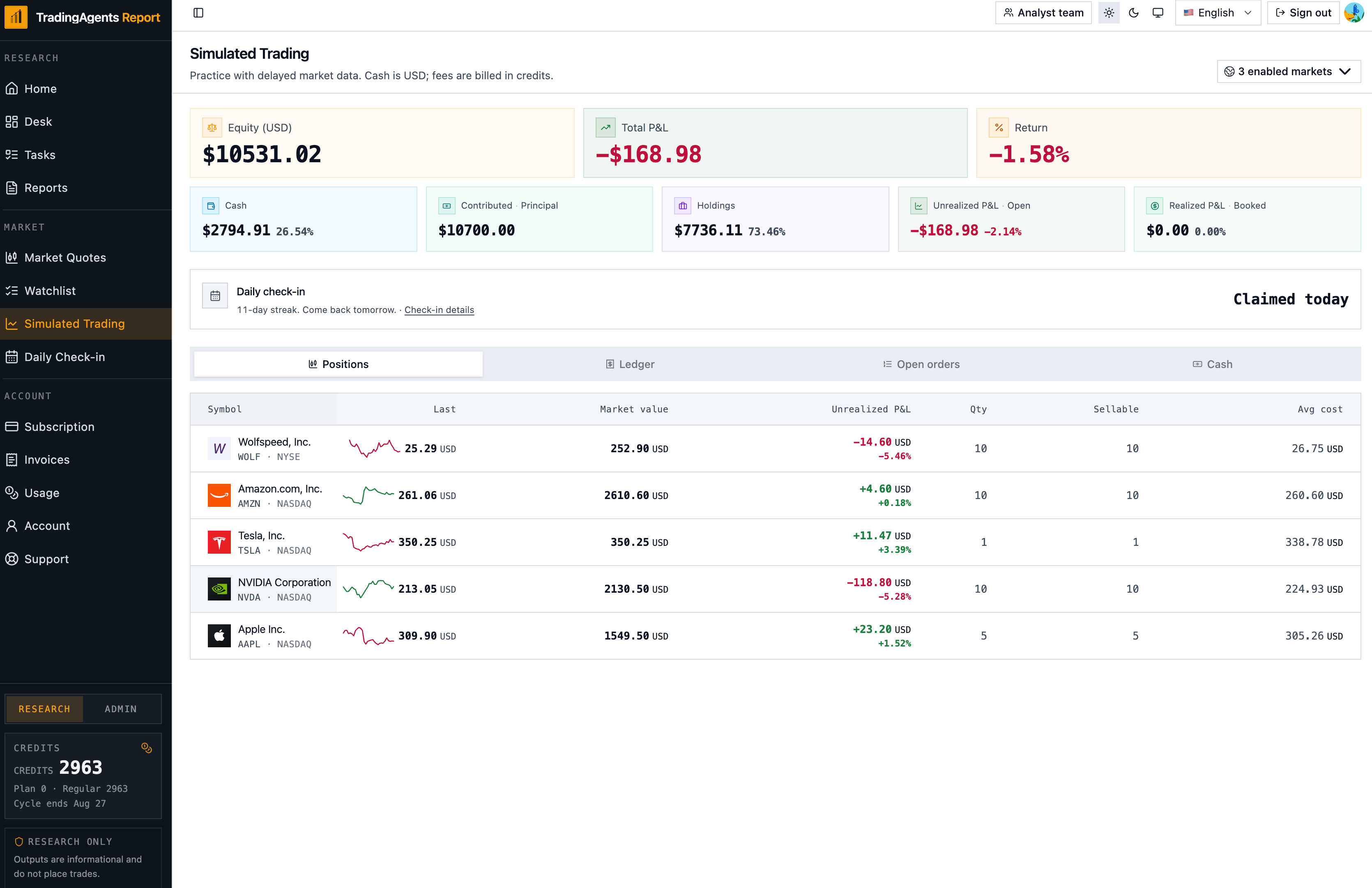Screen dimensions: 1372x888
Task: Switch to the Open orders tab
Action: [x=921, y=364]
